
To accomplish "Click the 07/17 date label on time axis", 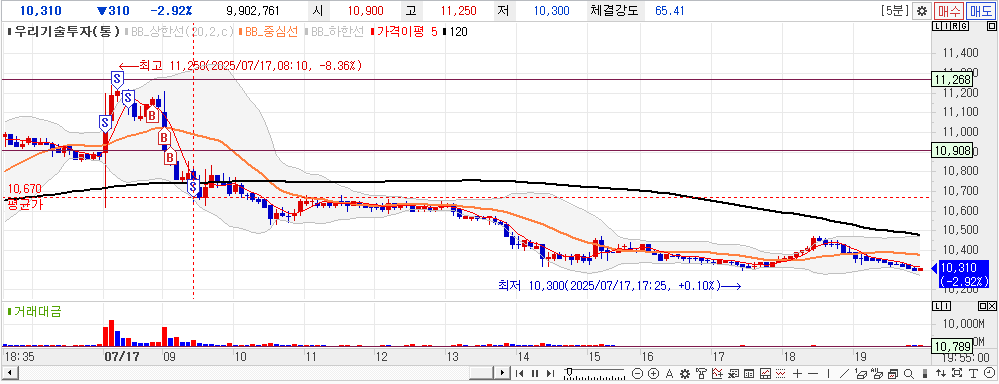I will coord(121,356).
